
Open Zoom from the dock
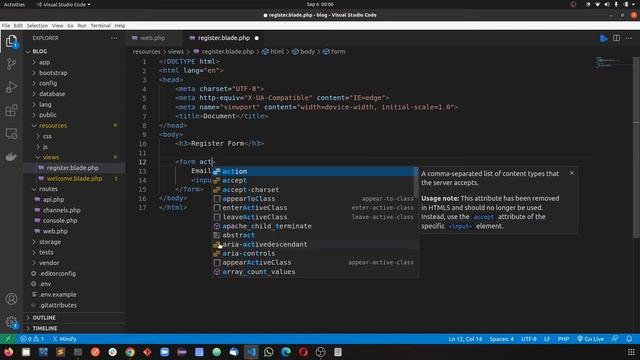[x=164, y=352]
